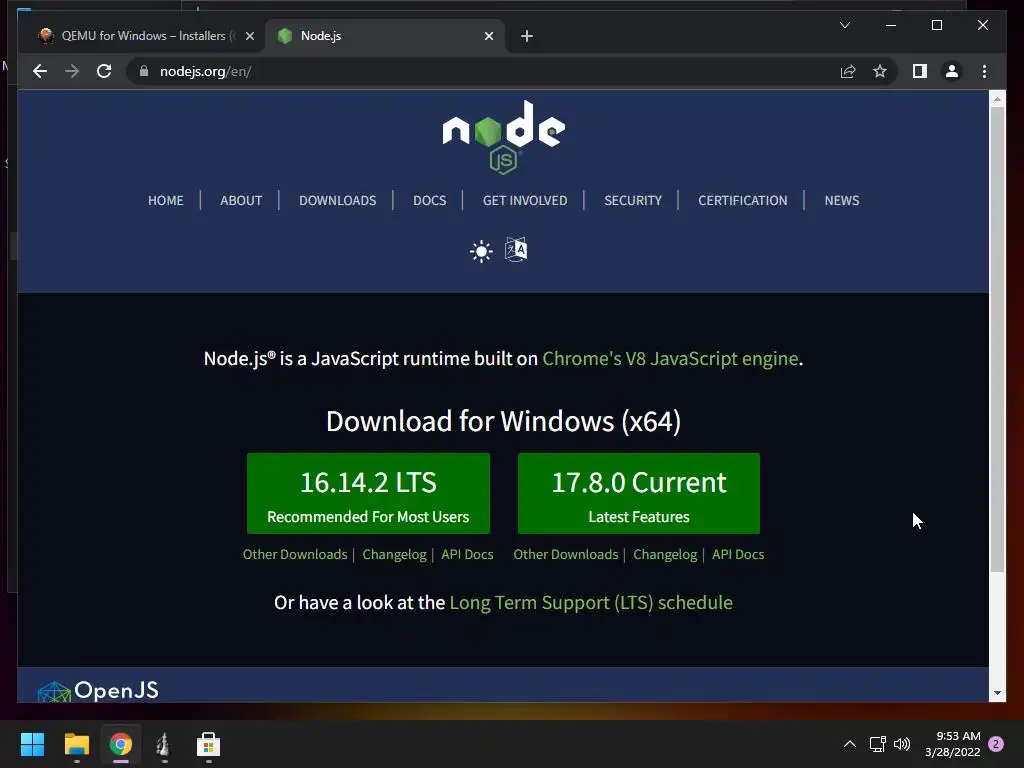
Task: Close the QEMU for Windows tab
Action: tap(249, 36)
